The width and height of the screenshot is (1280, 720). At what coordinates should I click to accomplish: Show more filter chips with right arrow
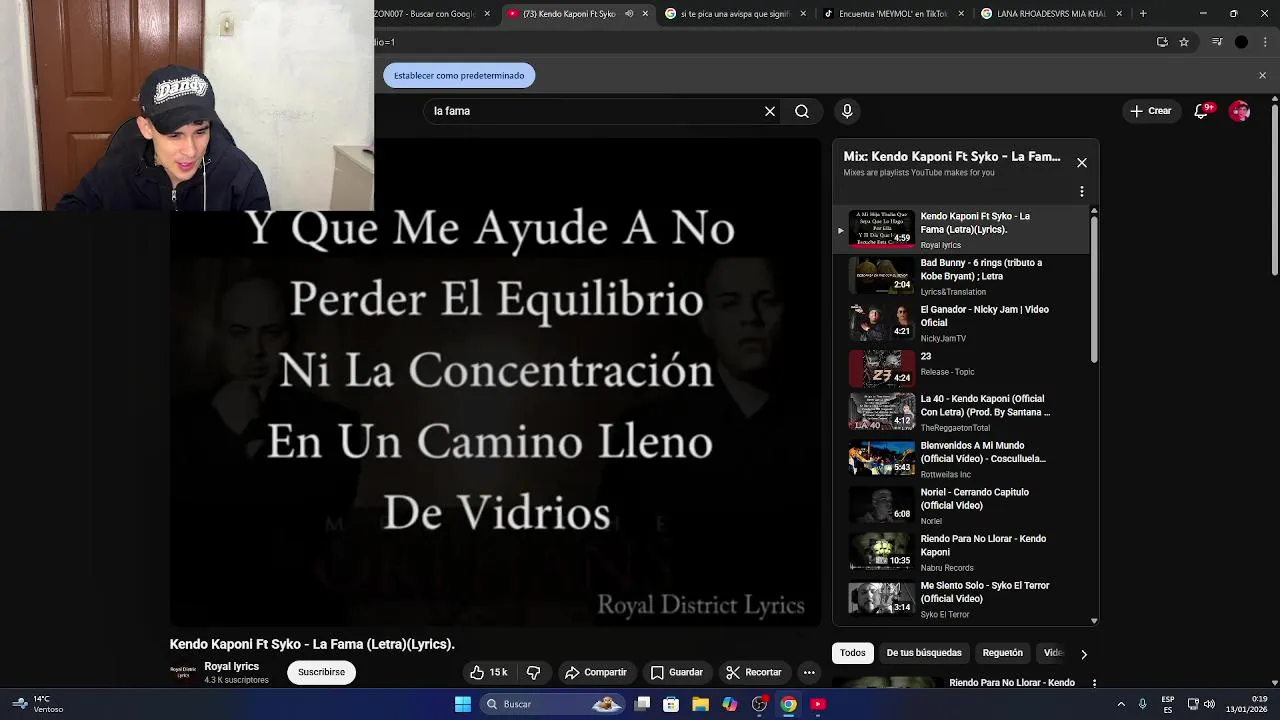tap(1083, 654)
